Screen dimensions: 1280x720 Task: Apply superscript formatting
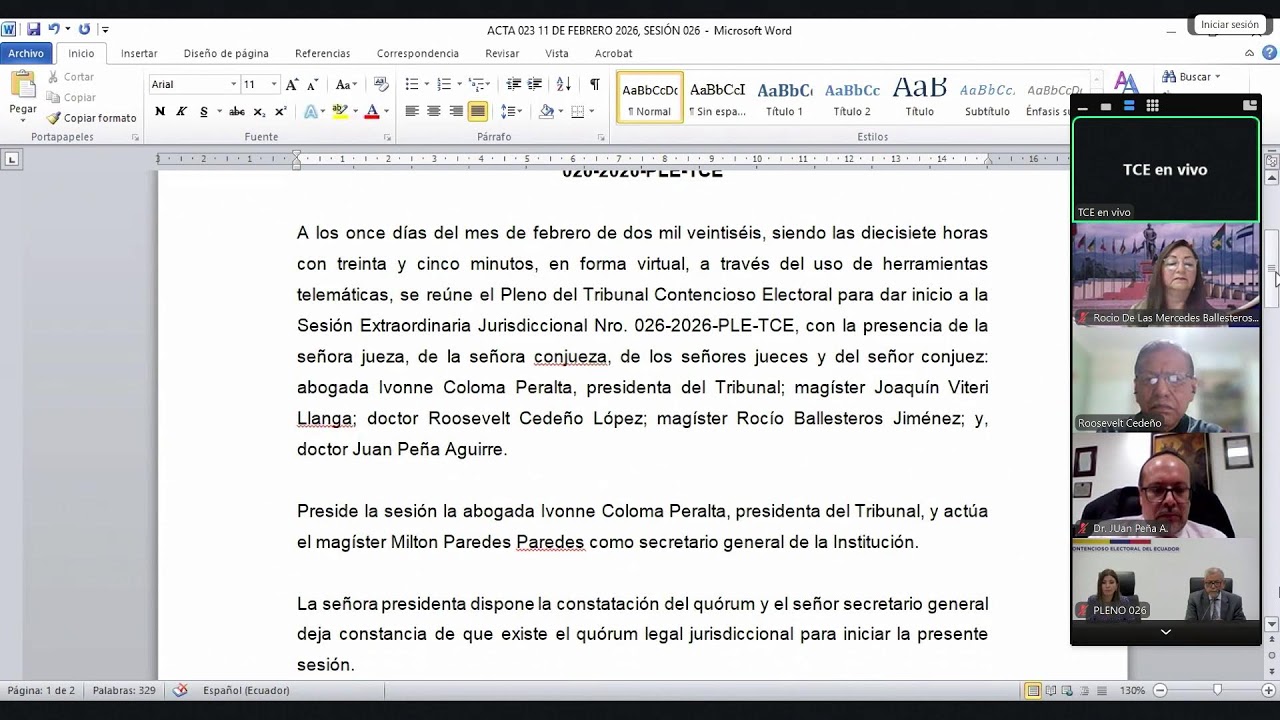click(x=280, y=112)
